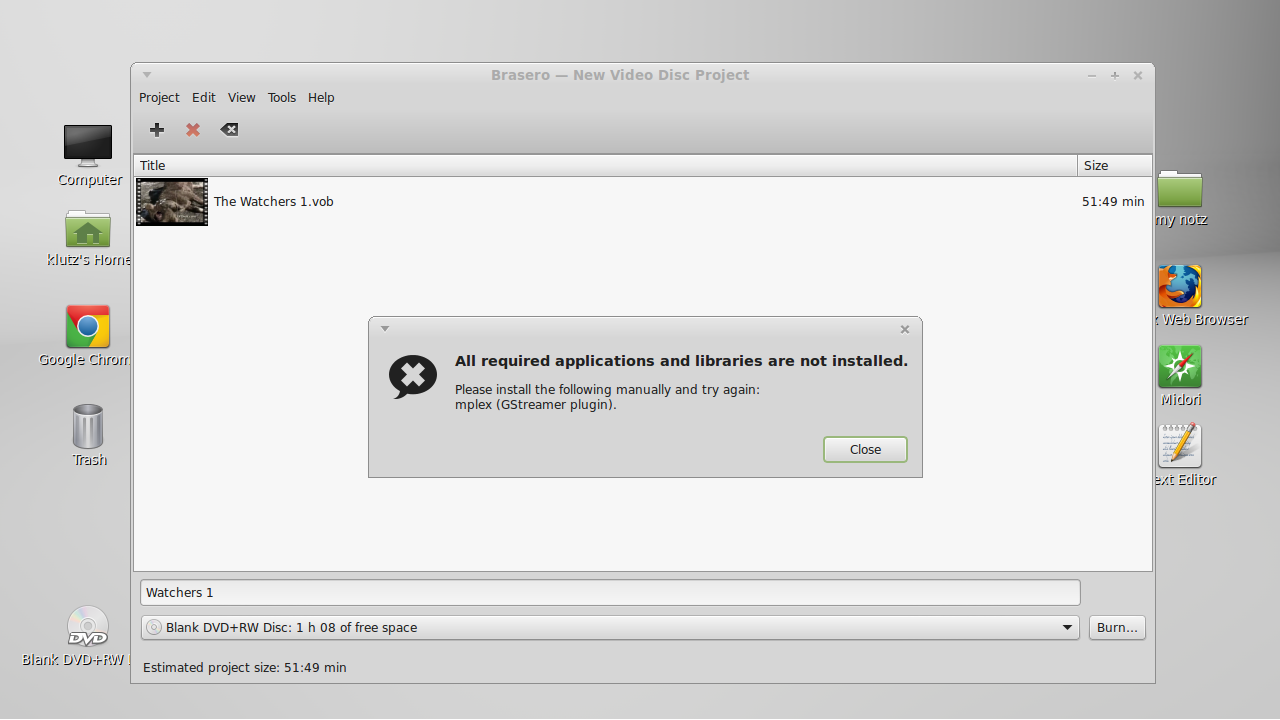Screen dimensions: 1280x720
Task: Open the Text Editor desktop icon
Action: tap(1180, 446)
